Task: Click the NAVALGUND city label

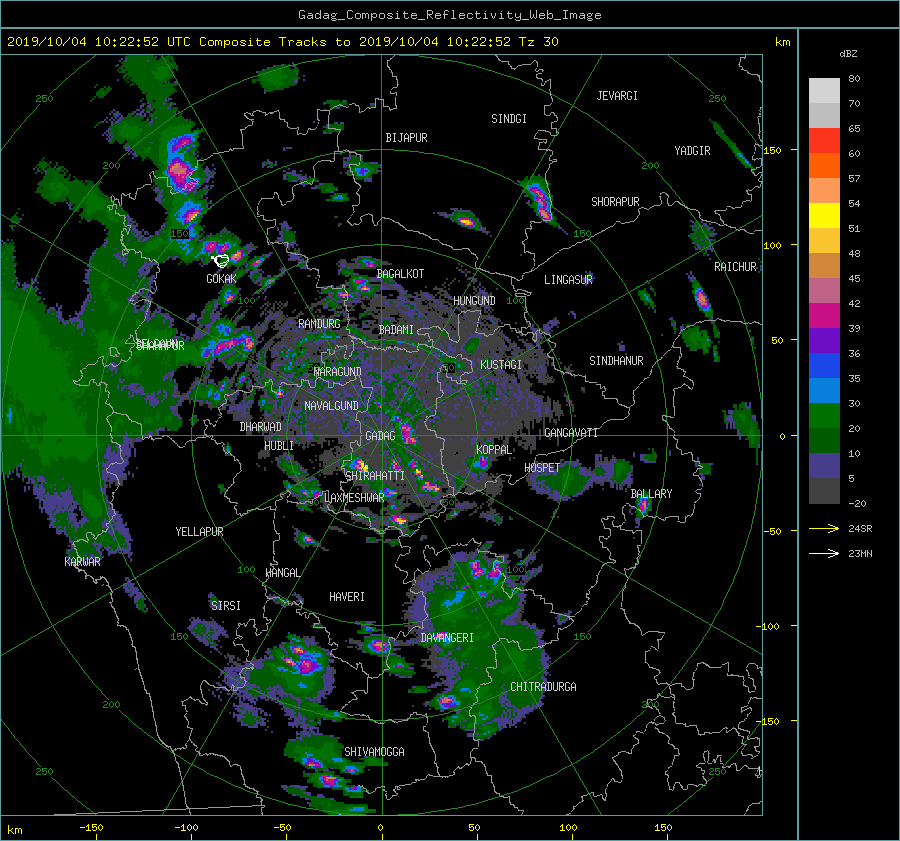Action: click(x=331, y=406)
